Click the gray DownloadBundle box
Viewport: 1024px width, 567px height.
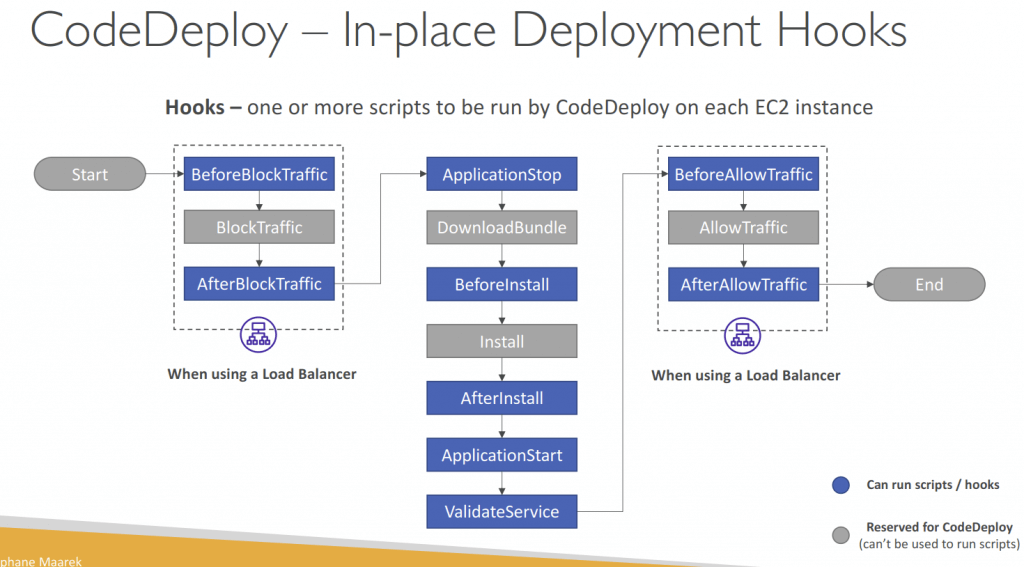(502, 227)
